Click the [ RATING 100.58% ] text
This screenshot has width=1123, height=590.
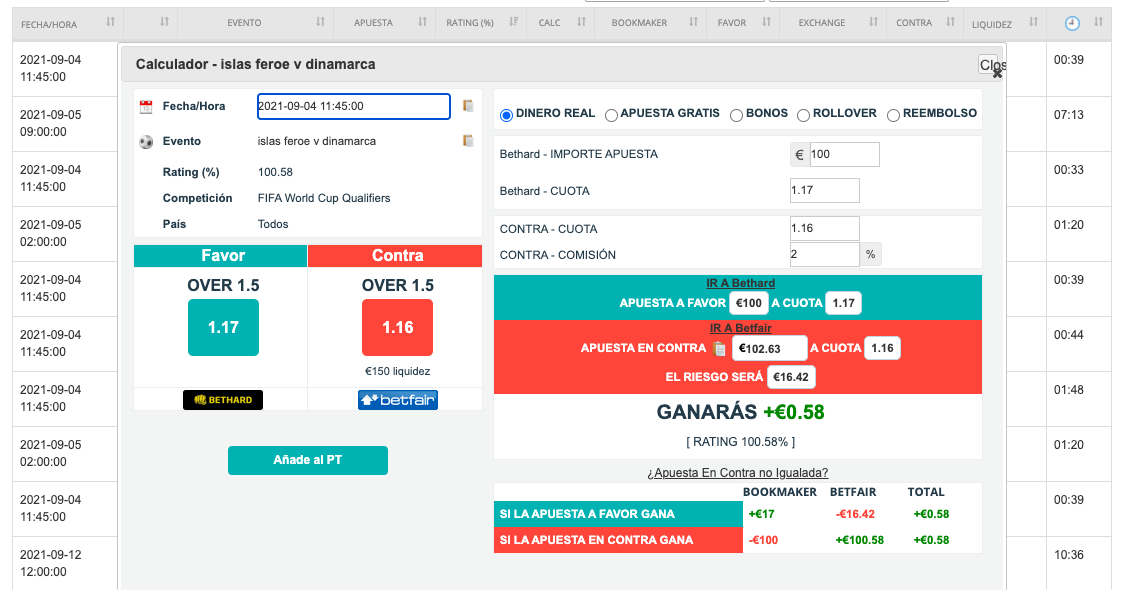coord(741,442)
